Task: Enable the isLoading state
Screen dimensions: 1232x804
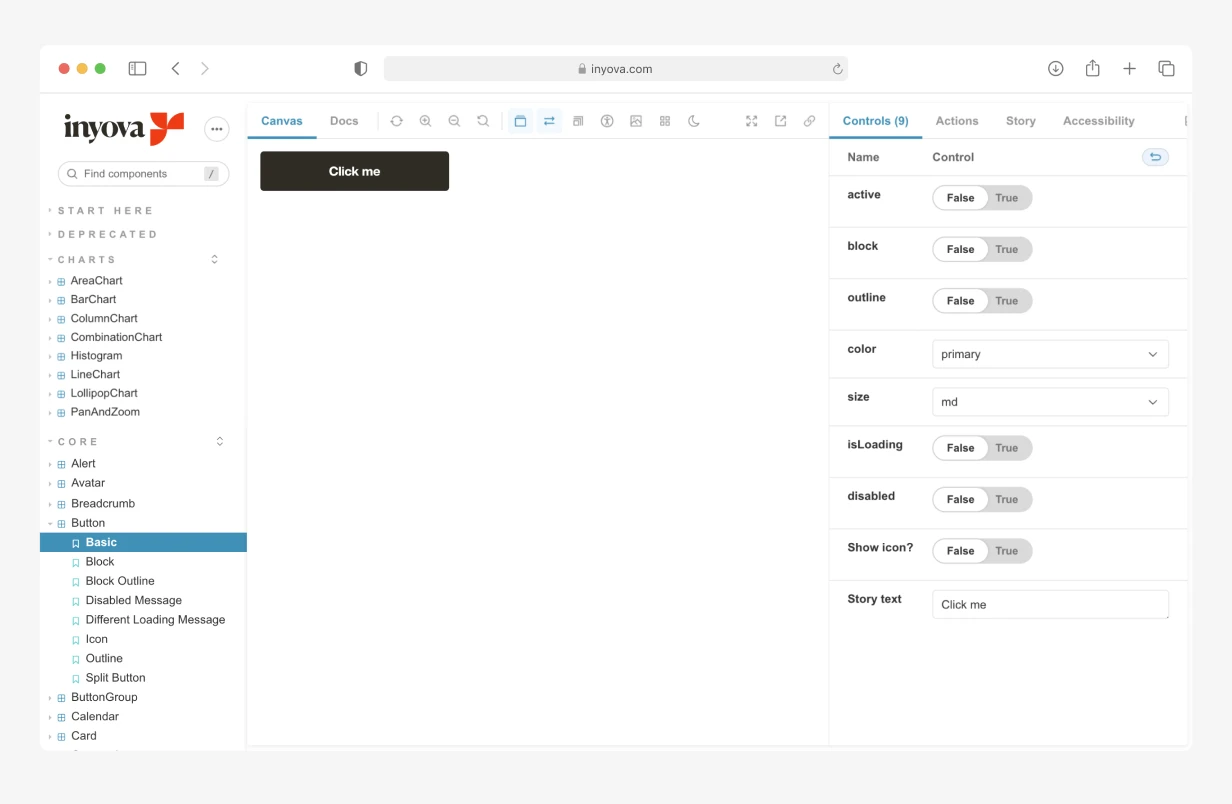Action: tap(1007, 448)
